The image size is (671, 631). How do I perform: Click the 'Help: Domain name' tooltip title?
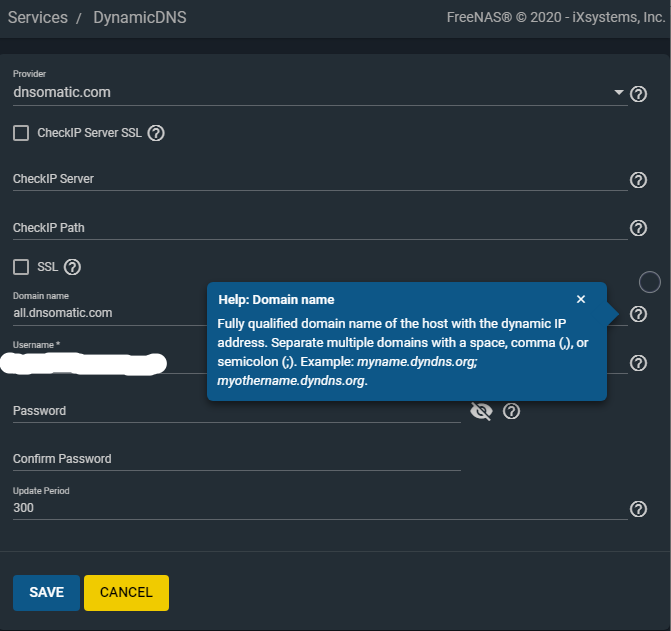276,299
